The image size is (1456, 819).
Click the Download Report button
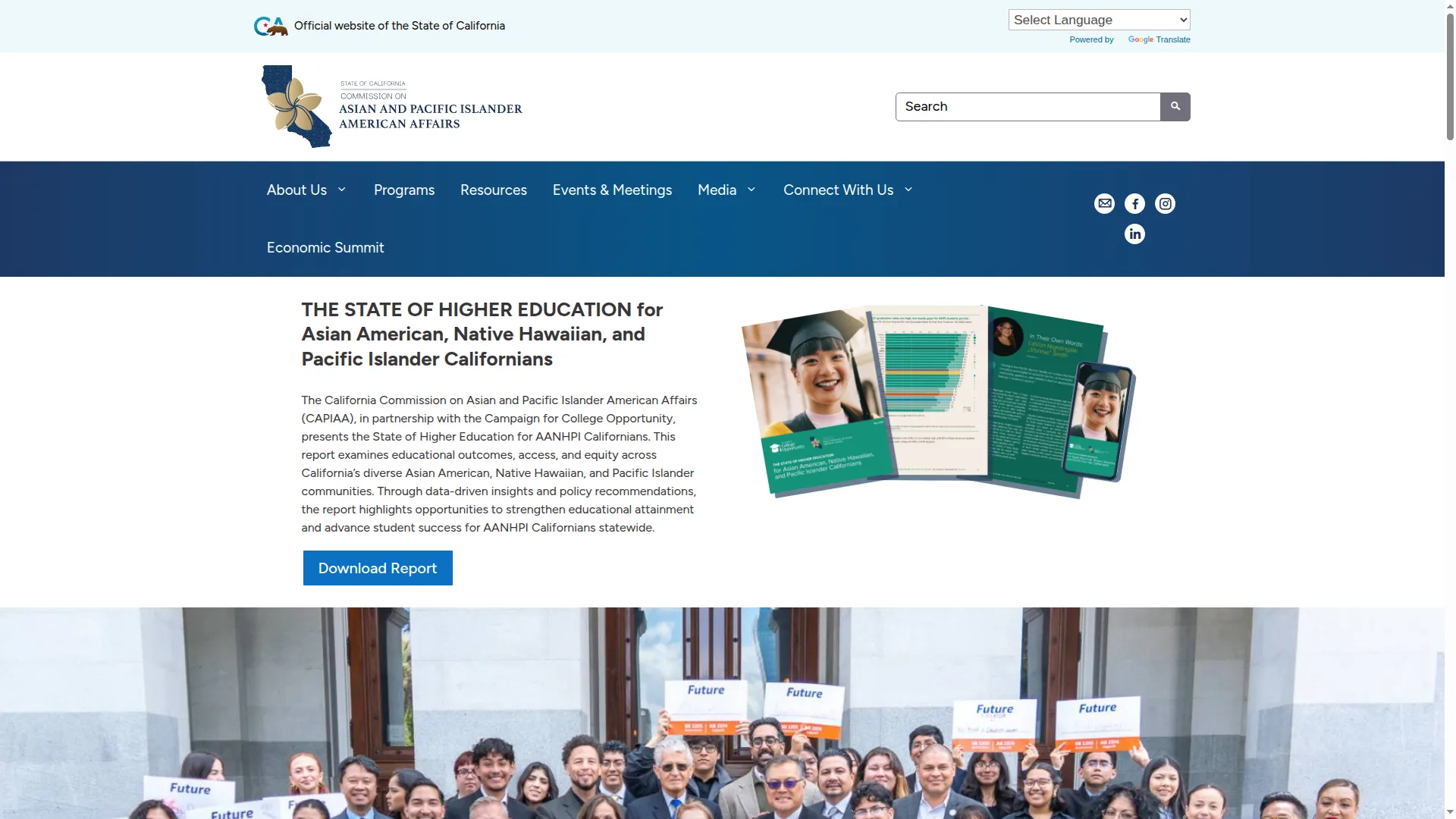coord(378,568)
